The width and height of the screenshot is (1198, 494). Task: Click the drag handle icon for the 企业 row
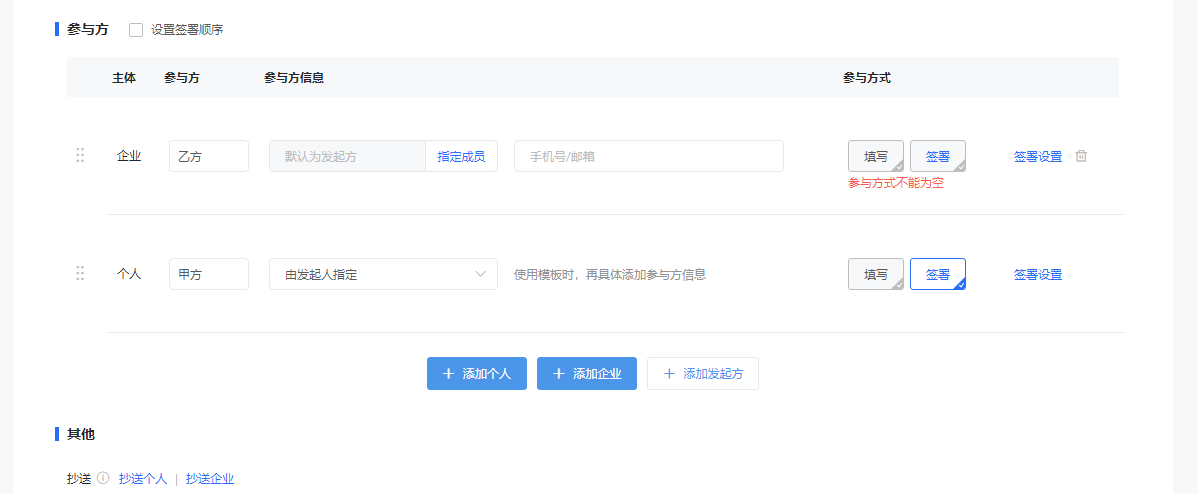(x=80, y=155)
